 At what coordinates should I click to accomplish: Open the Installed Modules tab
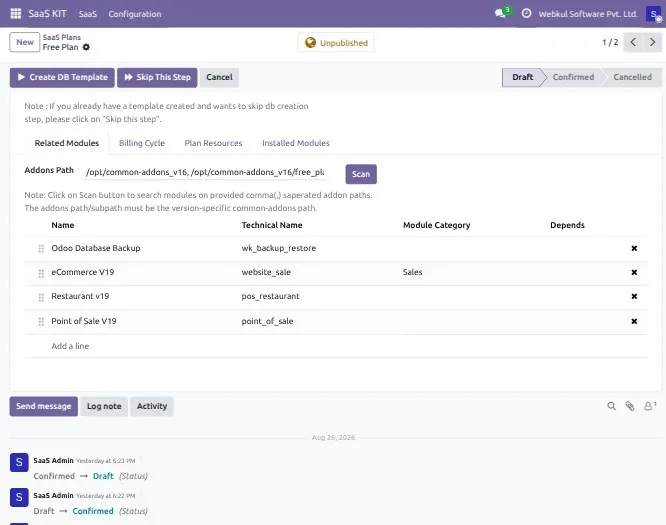point(296,143)
